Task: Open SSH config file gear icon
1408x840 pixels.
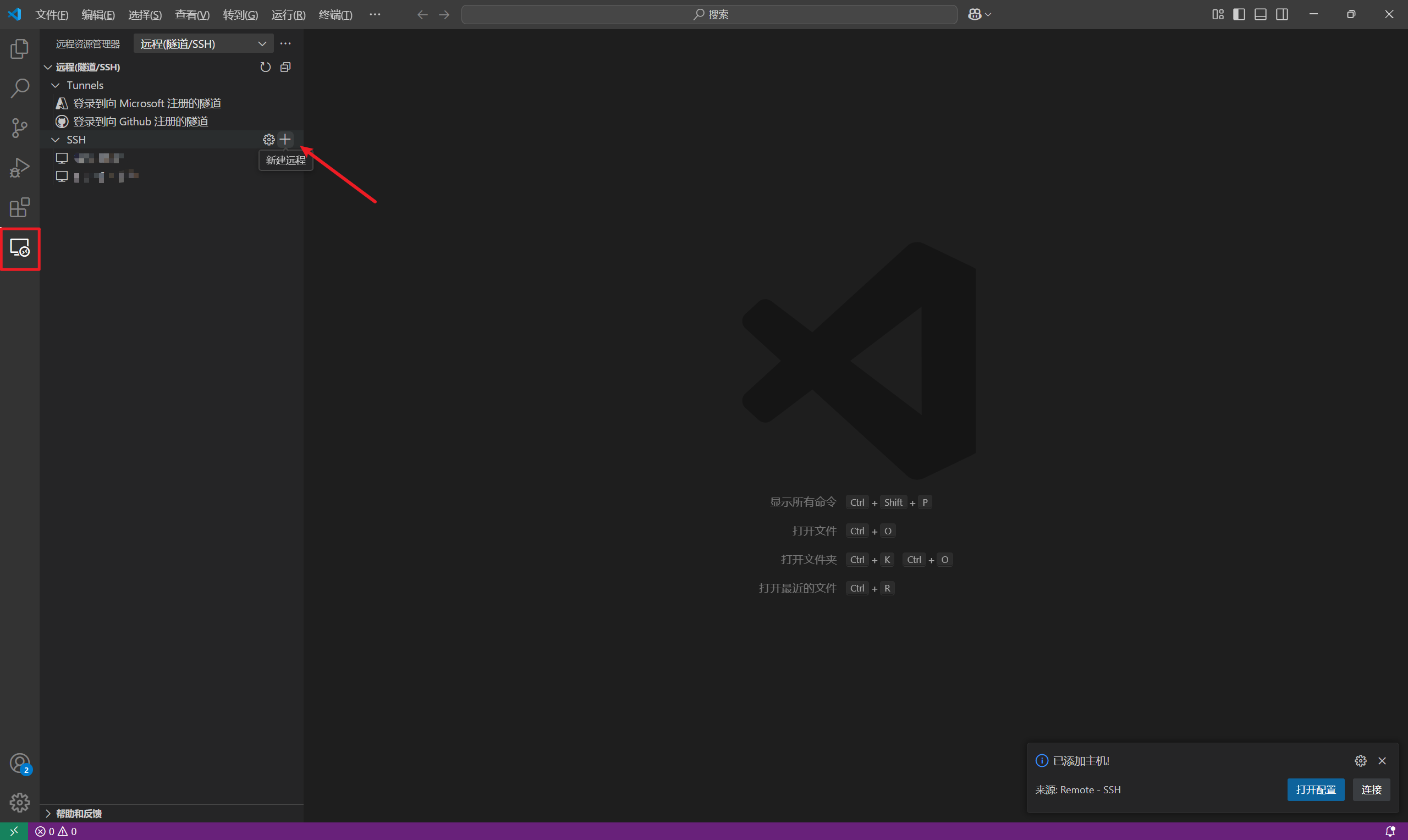Action: (x=269, y=139)
